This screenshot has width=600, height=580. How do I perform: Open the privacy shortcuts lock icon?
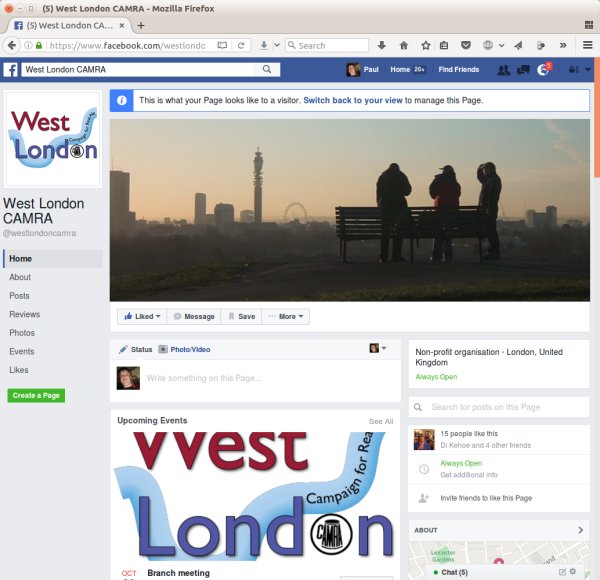coord(573,70)
